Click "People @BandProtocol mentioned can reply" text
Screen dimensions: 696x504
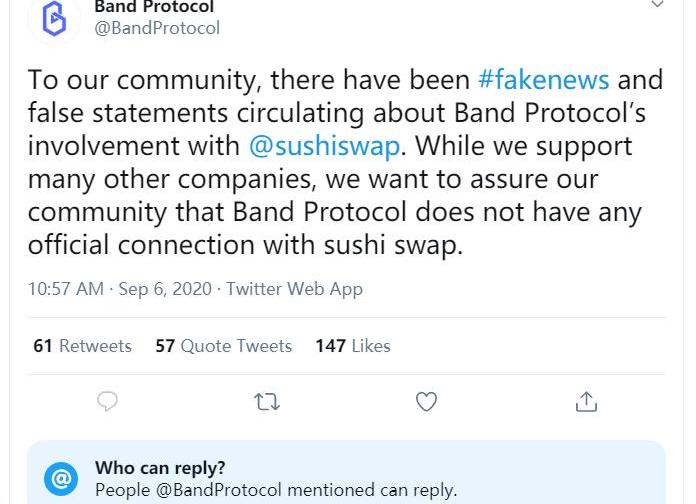275,490
